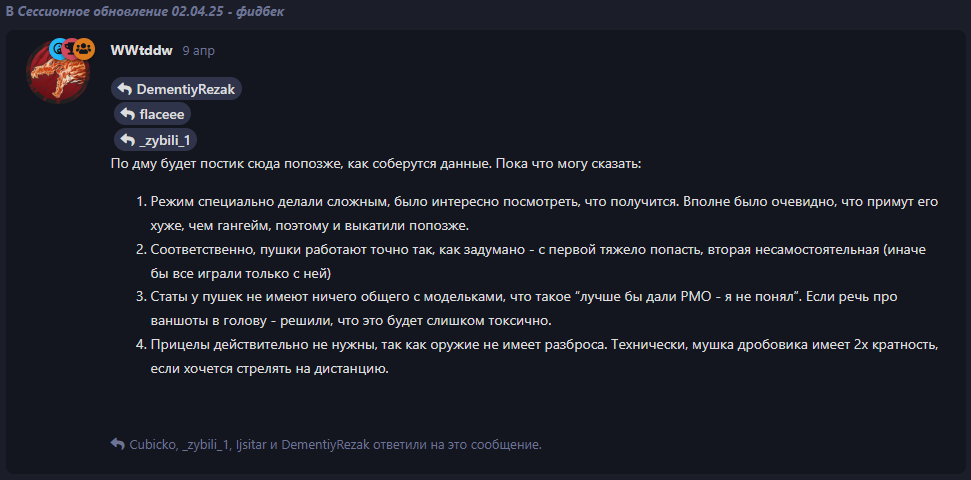Screen dimensions: 971x480
Task: Jump to the quoted _zybili_1 reply chip
Action: [x=155, y=139]
